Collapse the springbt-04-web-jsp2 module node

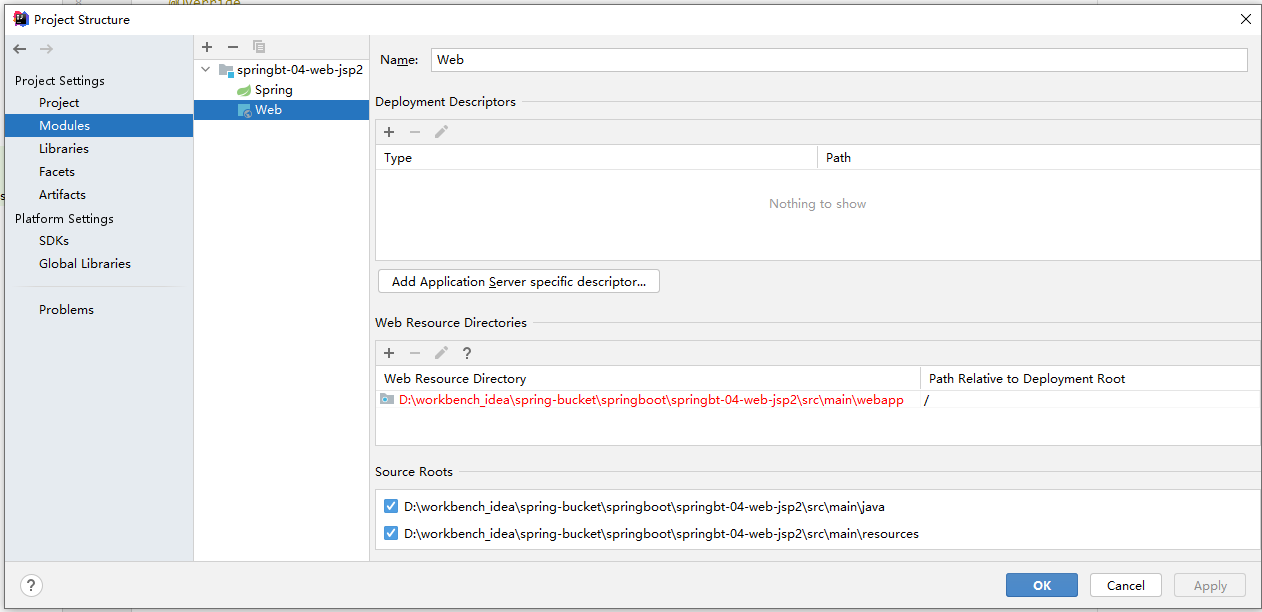pos(206,70)
